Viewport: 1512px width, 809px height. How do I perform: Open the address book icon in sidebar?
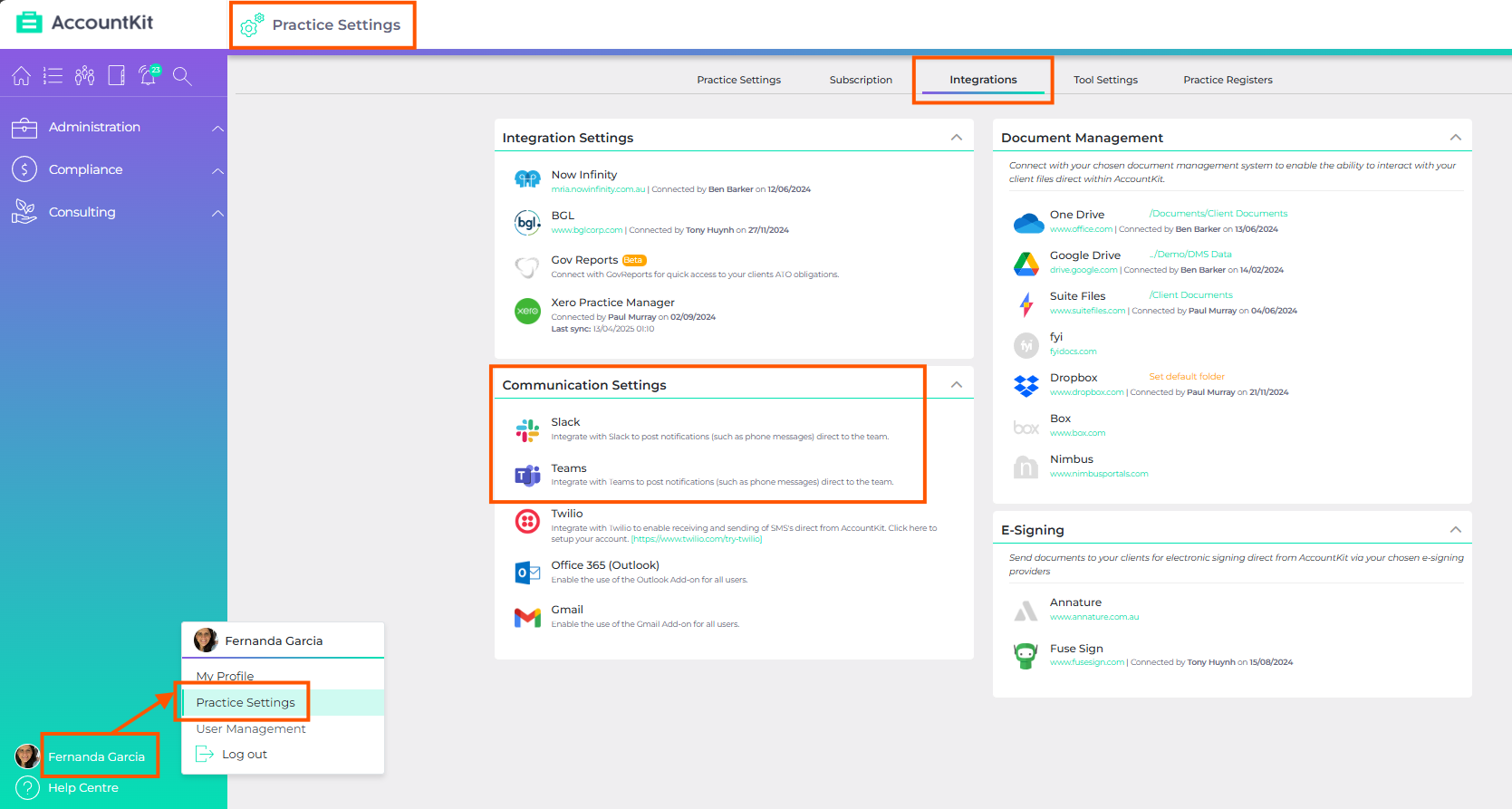point(117,76)
